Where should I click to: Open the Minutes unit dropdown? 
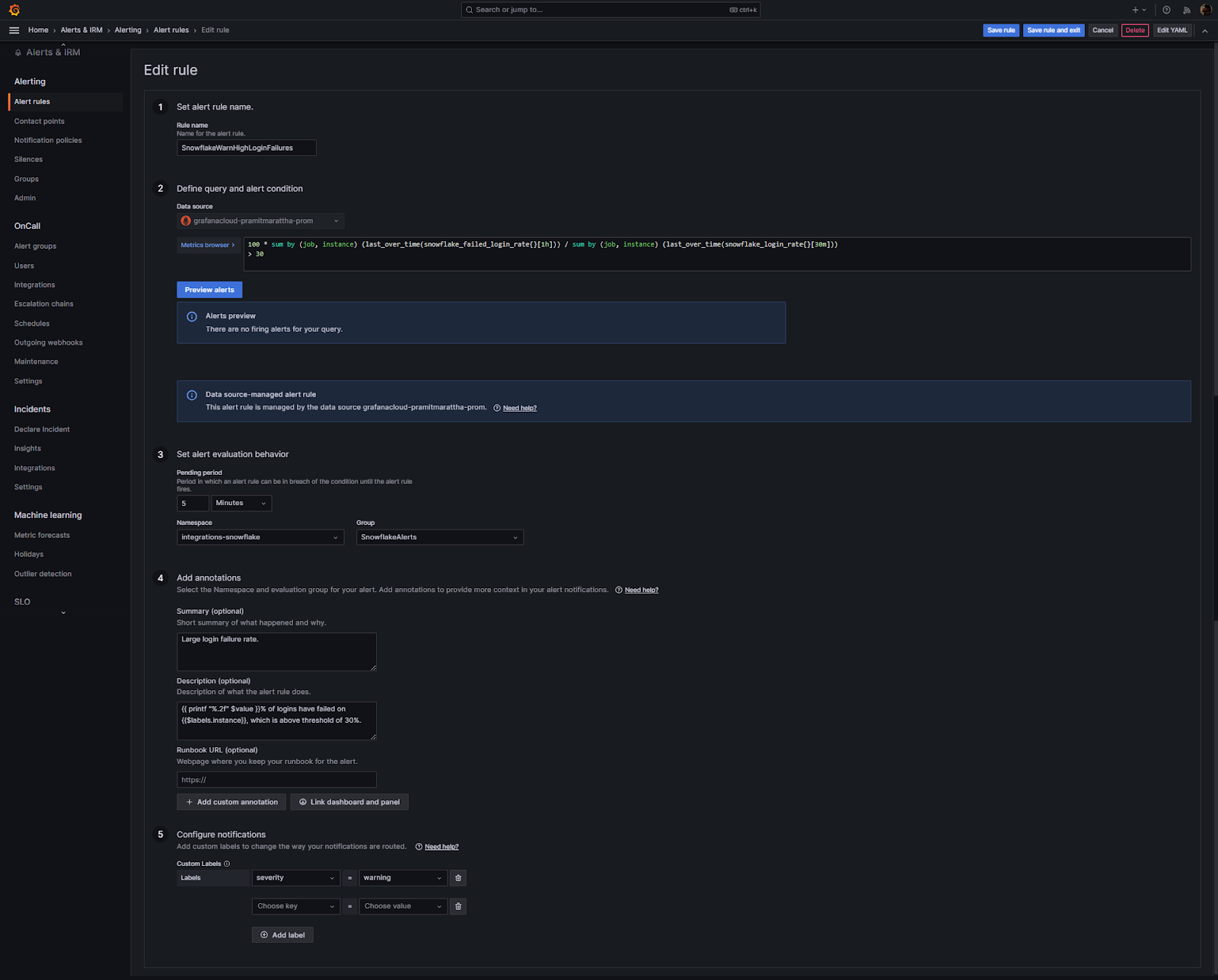tap(241, 503)
